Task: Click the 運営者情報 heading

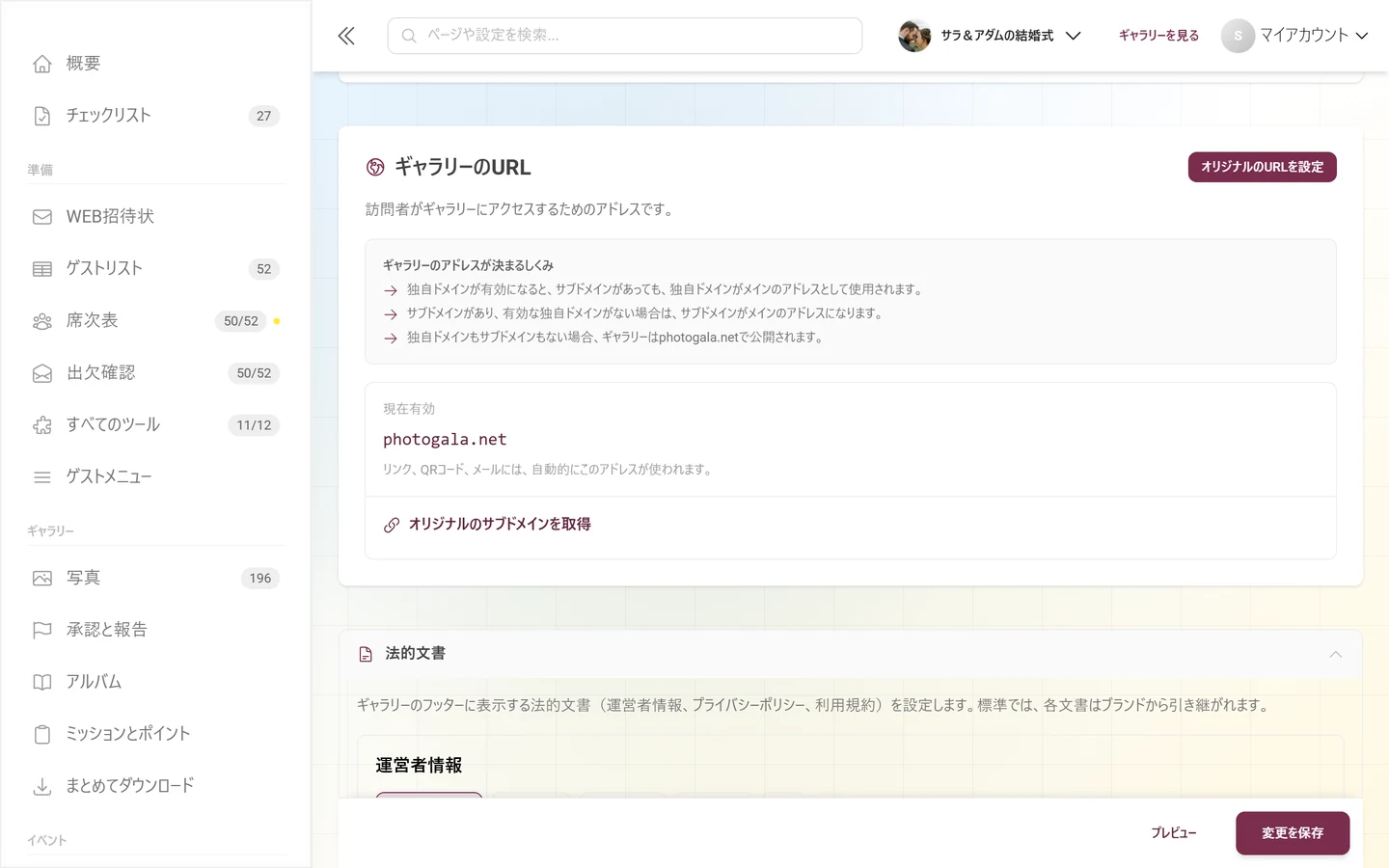Action: [419, 766]
